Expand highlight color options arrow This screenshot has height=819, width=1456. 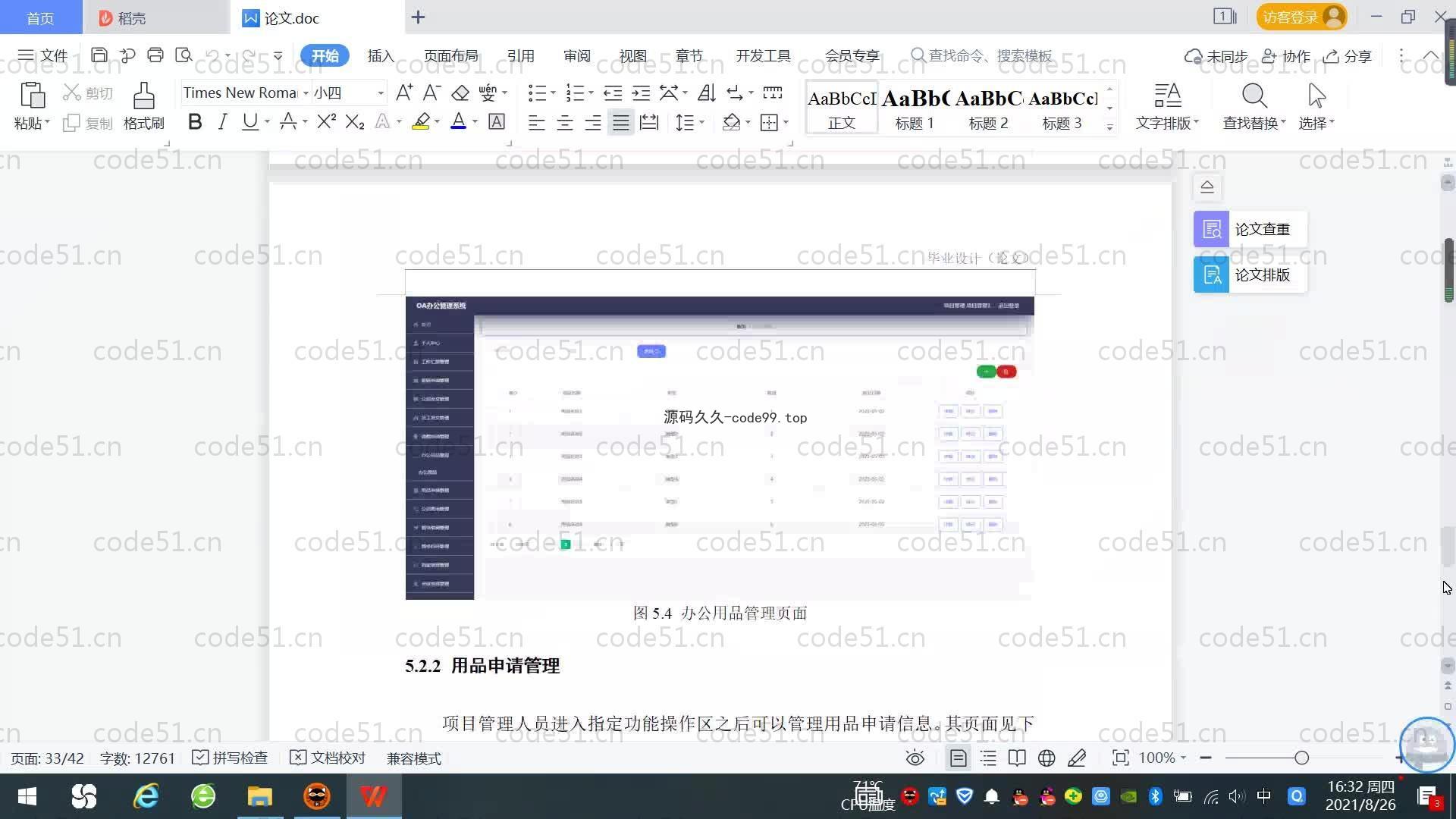437,121
